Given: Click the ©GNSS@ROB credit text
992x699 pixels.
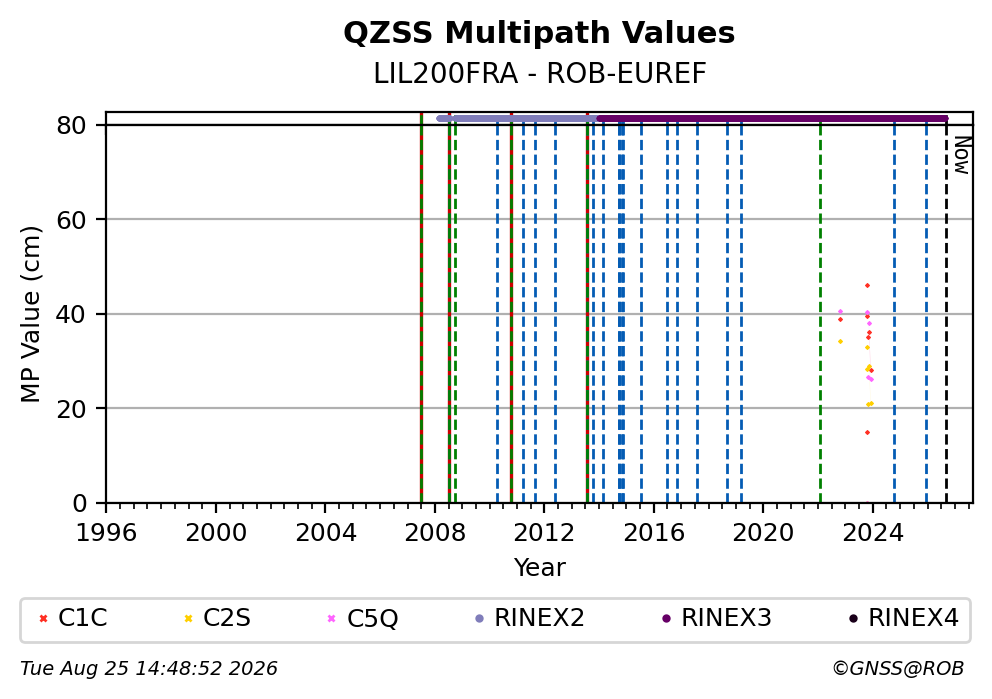Looking at the screenshot, I should point(898,669).
